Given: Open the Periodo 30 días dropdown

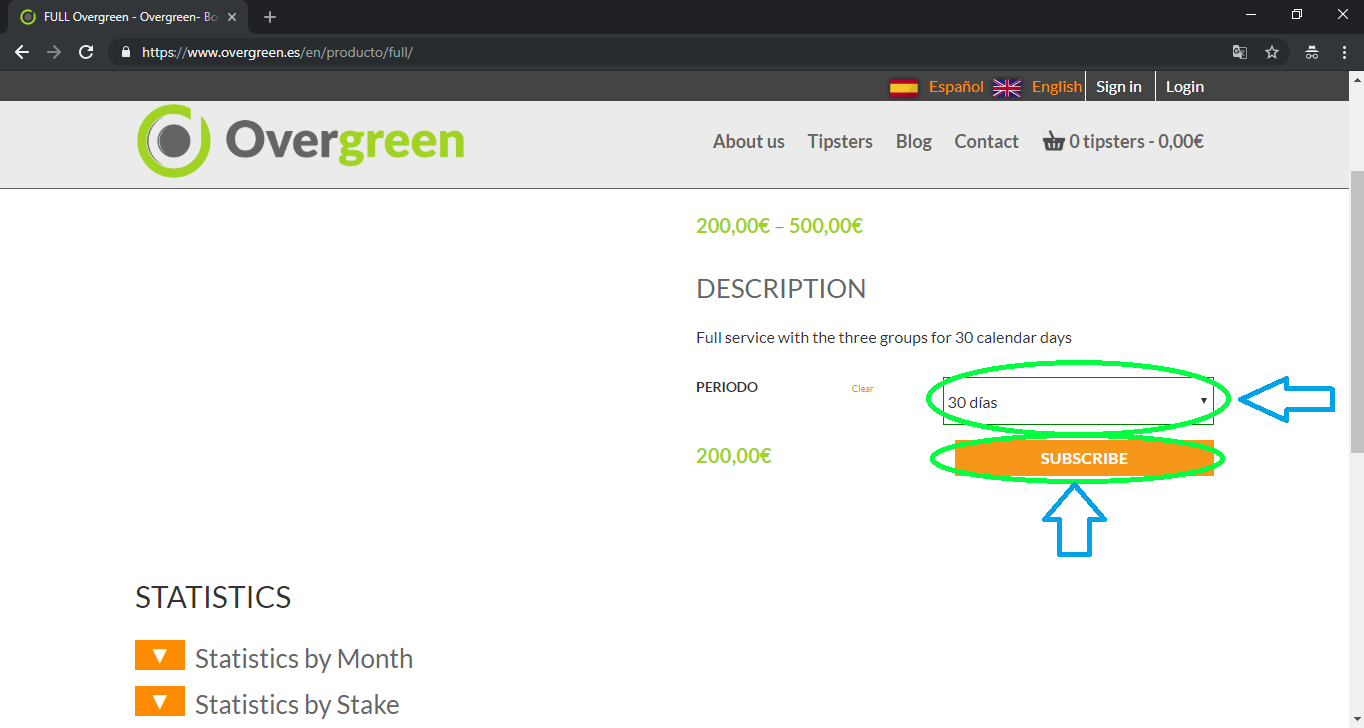Looking at the screenshot, I should [x=1078, y=401].
